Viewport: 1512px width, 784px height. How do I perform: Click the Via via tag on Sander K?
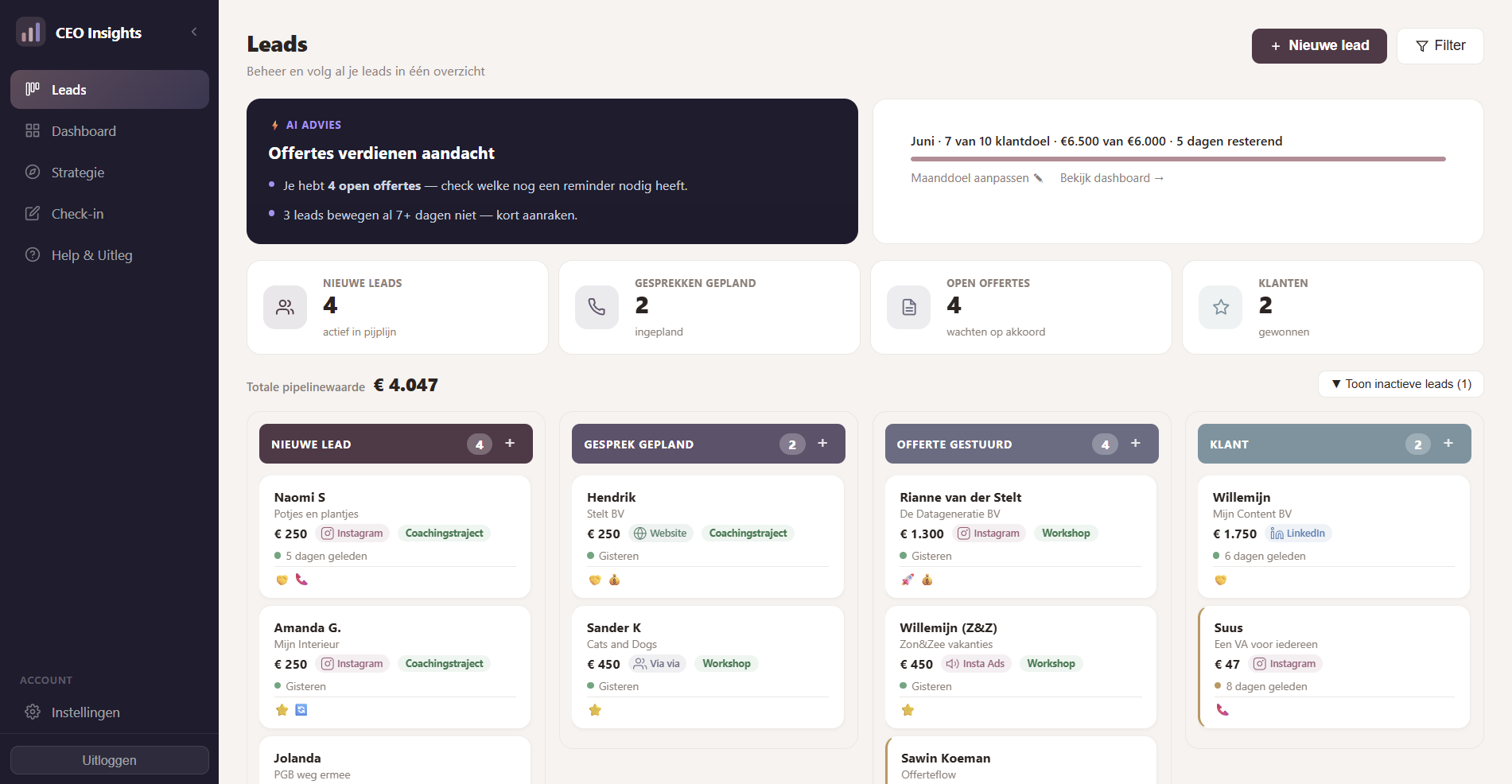pos(657,664)
